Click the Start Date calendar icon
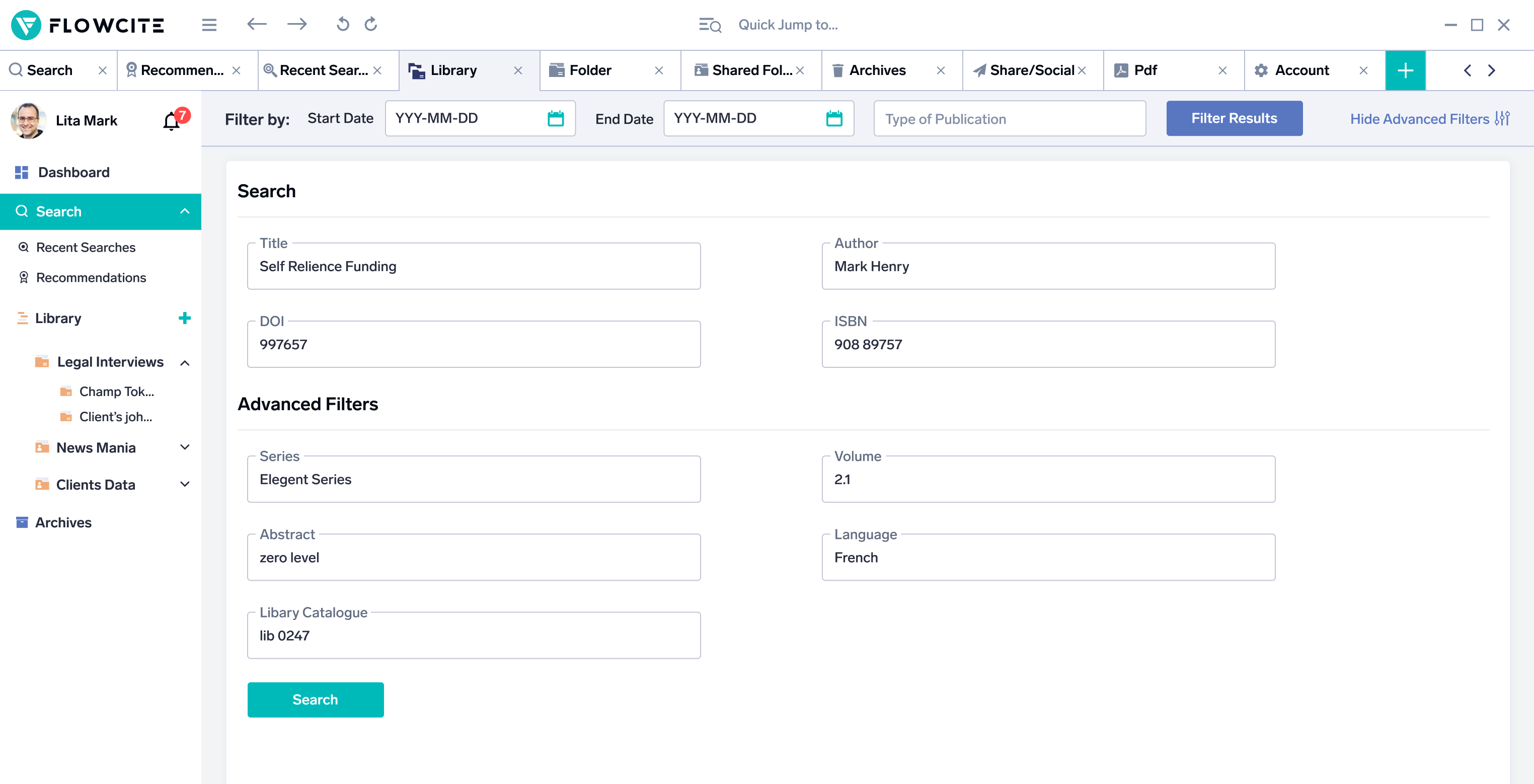The height and width of the screenshot is (784, 1534). 555,118
